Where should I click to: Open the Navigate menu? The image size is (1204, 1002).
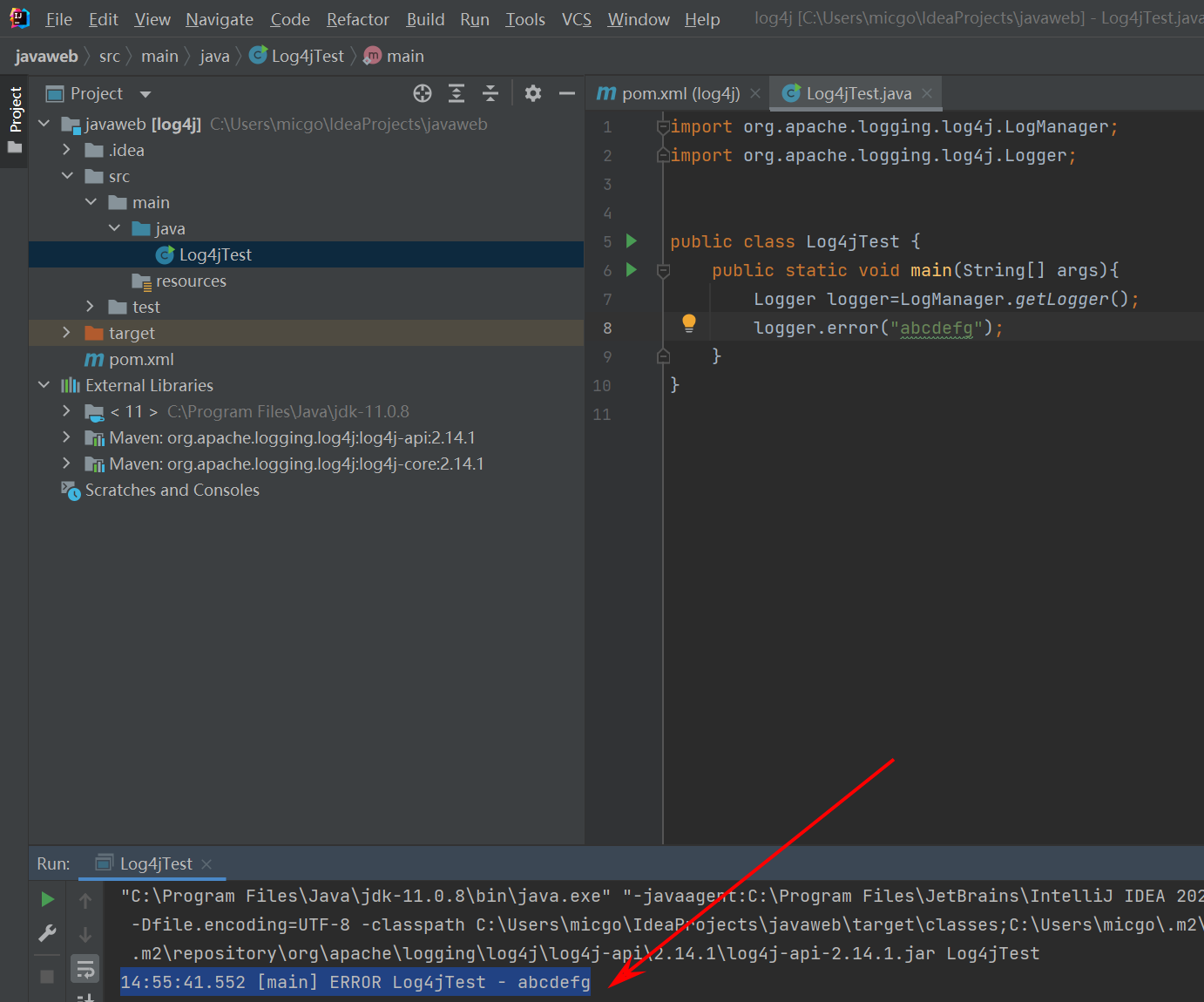point(220,19)
